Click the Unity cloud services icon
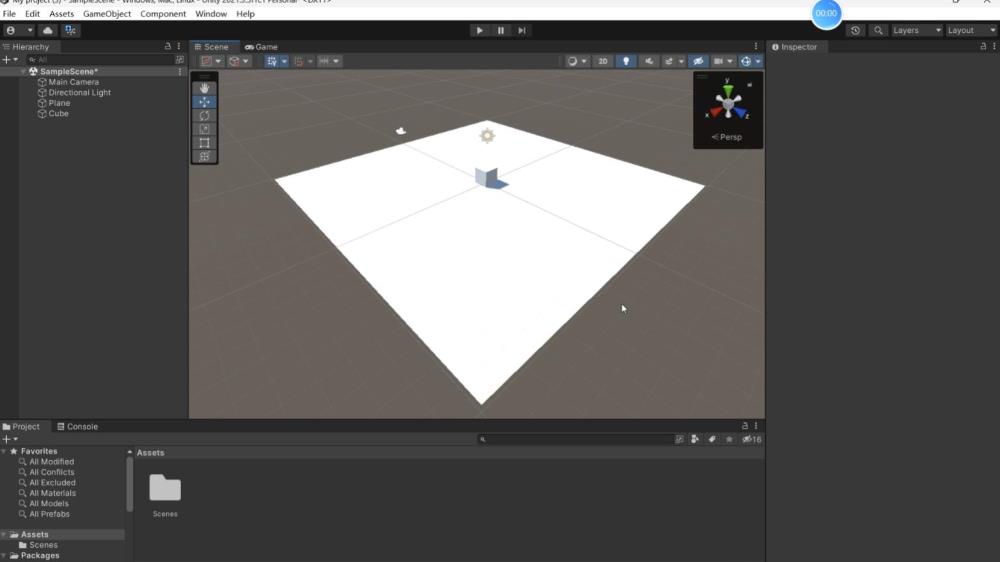1000x562 pixels. point(47,31)
